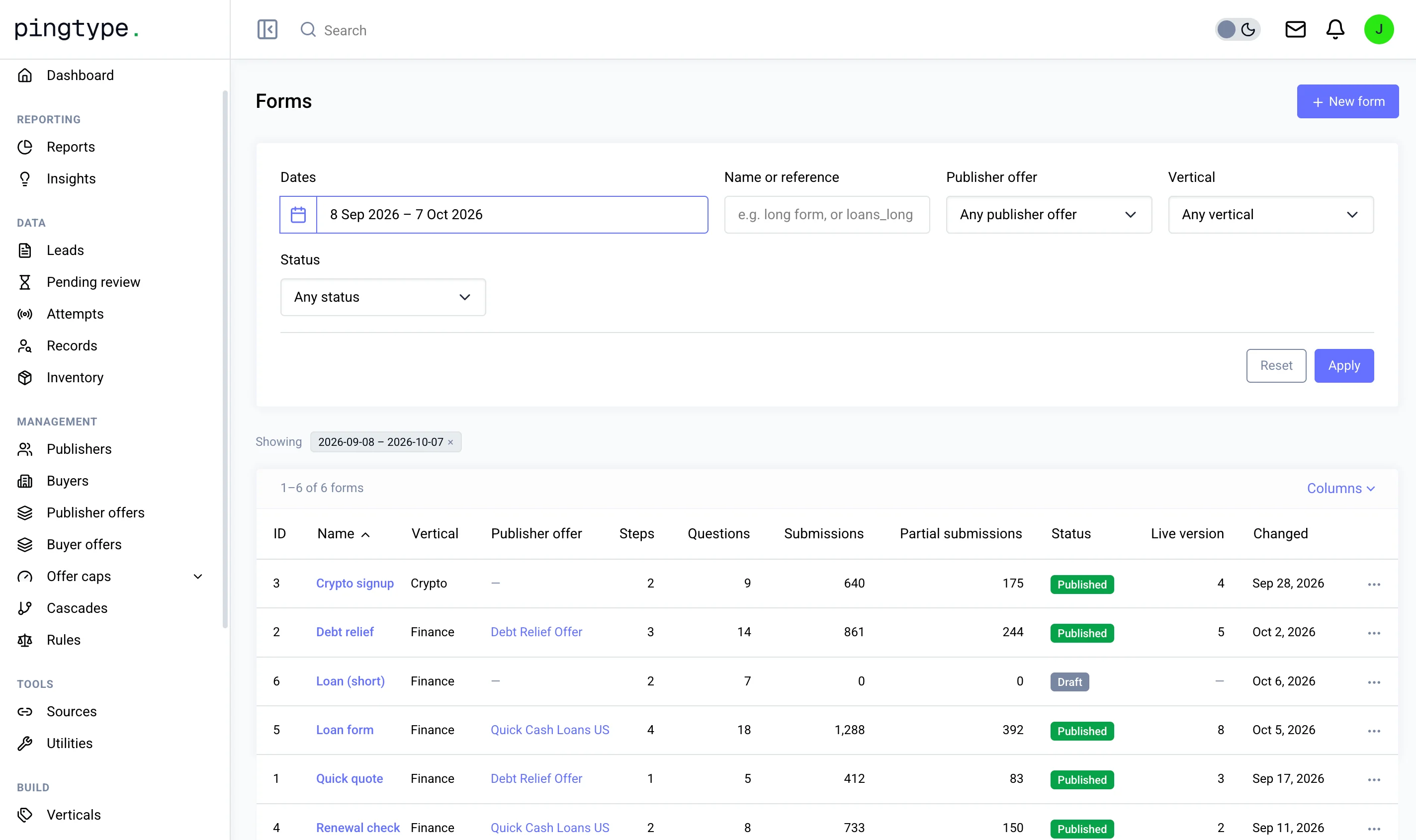Click the calendar icon in Dates field
The height and width of the screenshot is (840, 1416).
click(298, 215)
